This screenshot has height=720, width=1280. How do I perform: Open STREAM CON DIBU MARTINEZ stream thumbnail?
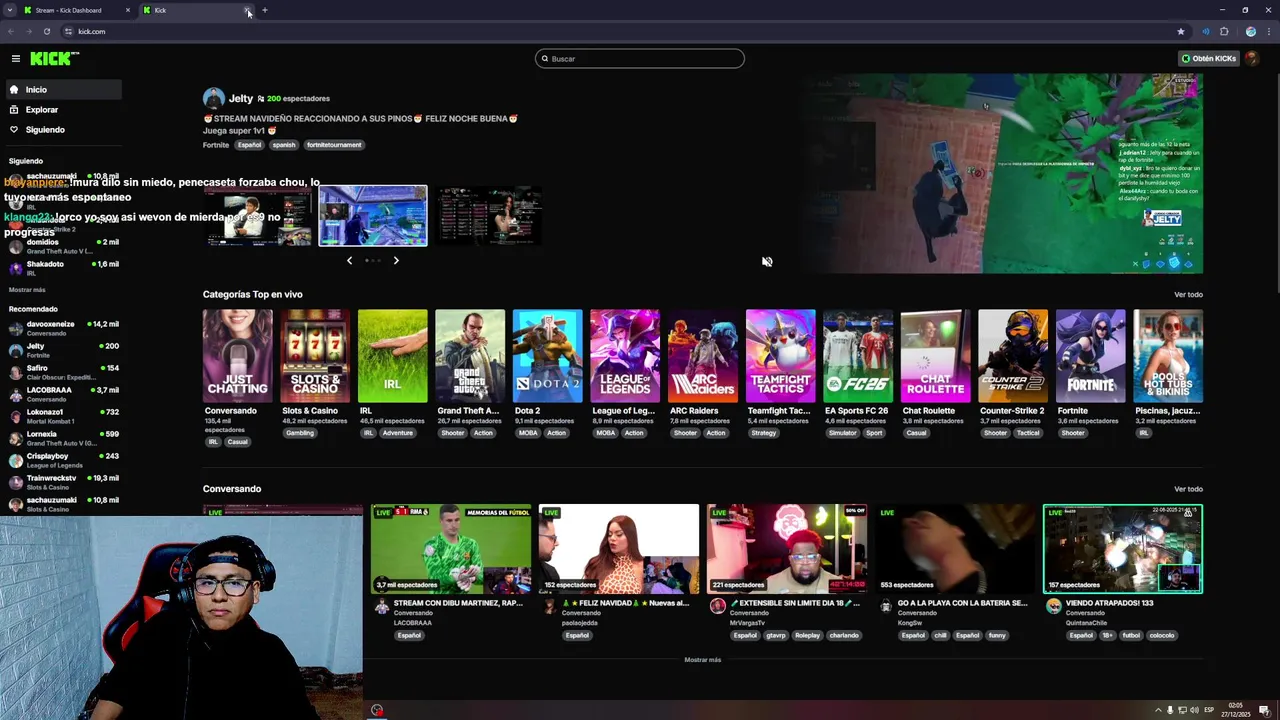[x=451, y=549]
